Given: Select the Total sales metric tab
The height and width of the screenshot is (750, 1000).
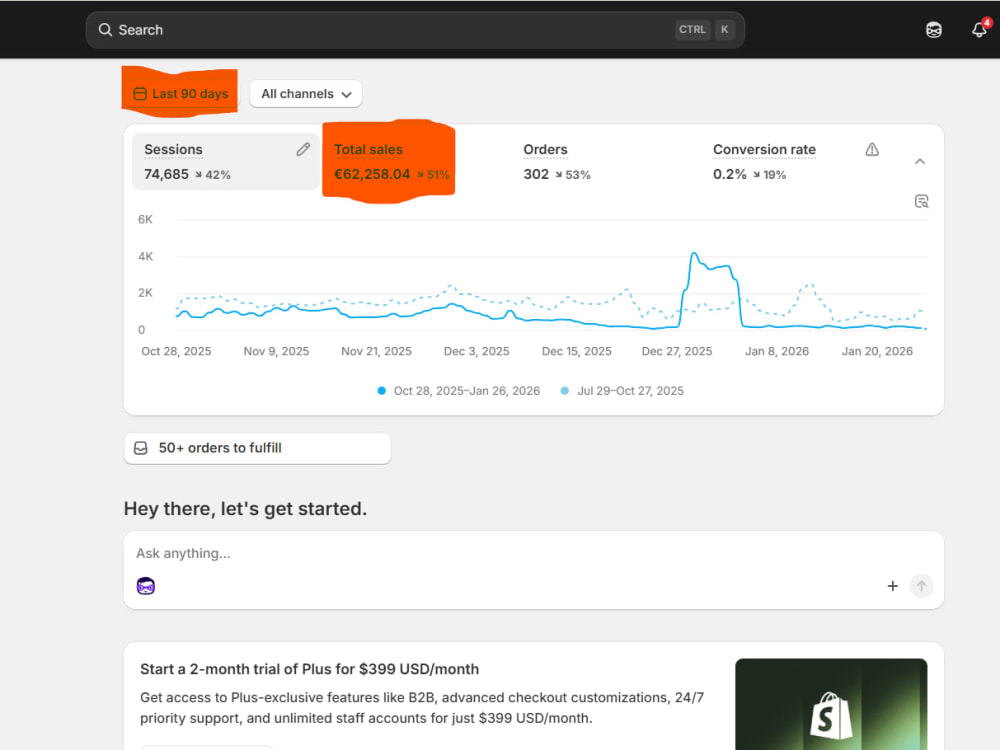Looking at the screenshot, I should [x=388, y=161].
